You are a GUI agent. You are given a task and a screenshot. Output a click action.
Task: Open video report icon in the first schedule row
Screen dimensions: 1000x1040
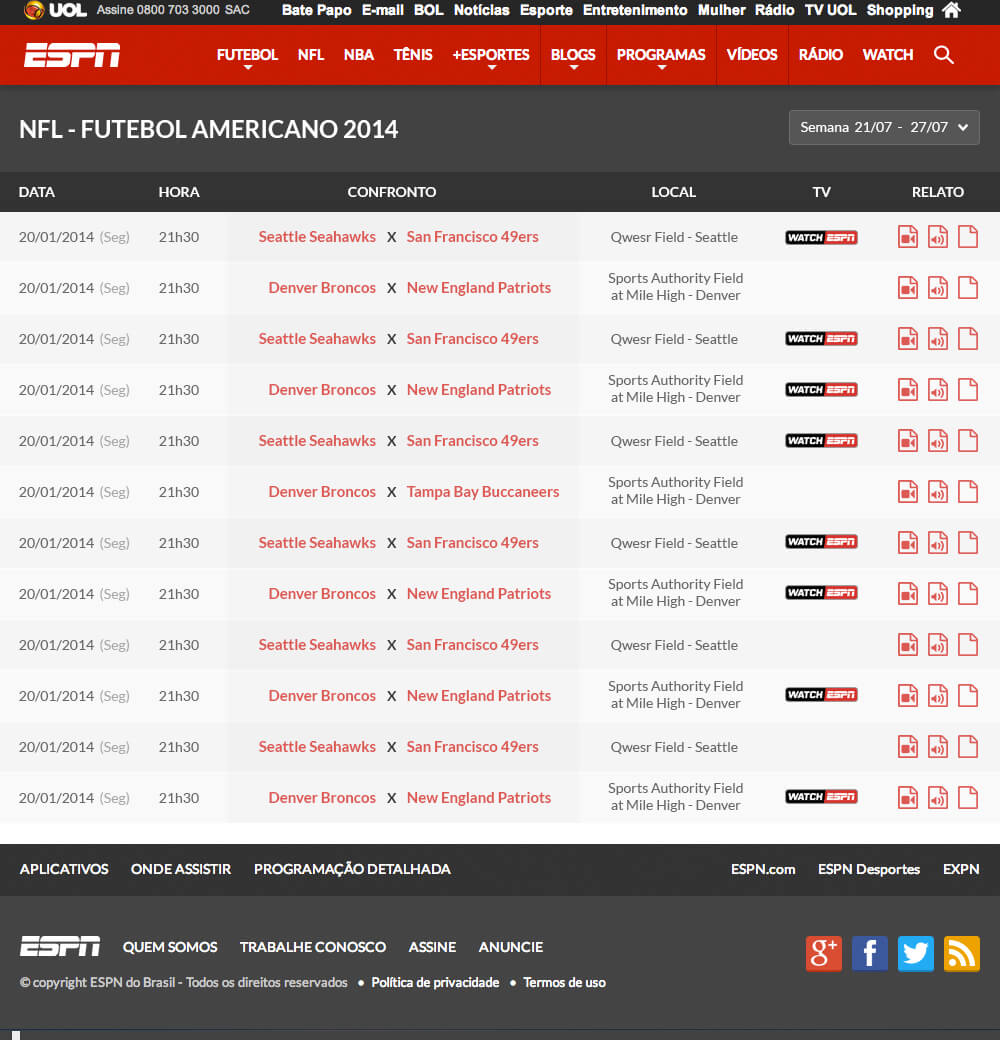pyautogui.click(x=908, y=237)
